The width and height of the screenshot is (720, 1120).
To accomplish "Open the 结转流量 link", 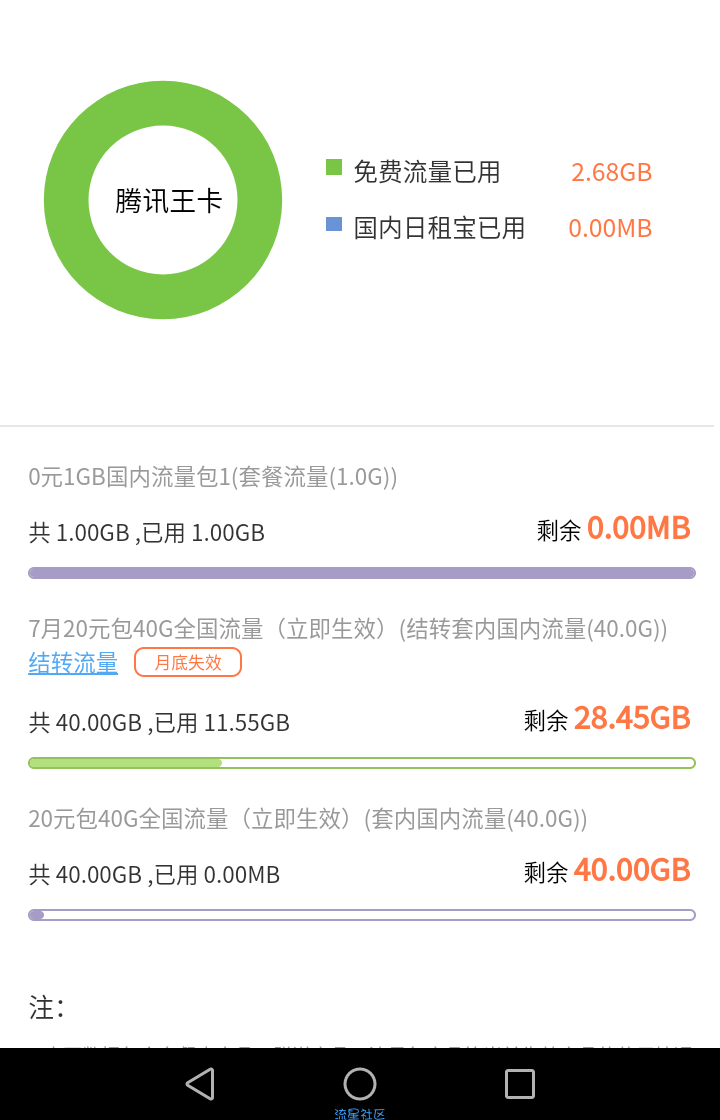I will pyautogui.click(x=73, y=663).
